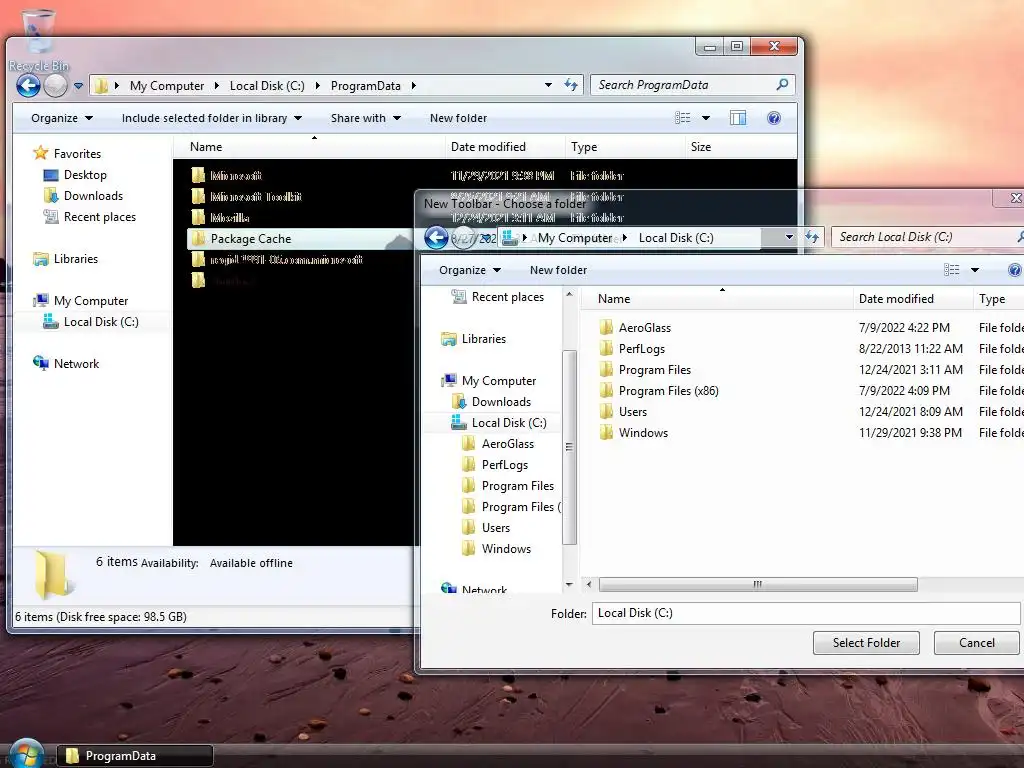Image resolution: width=1024 pixels, height=768 pixels.
Task: Toggle the preview pane icon
Action: pos(738,118)
